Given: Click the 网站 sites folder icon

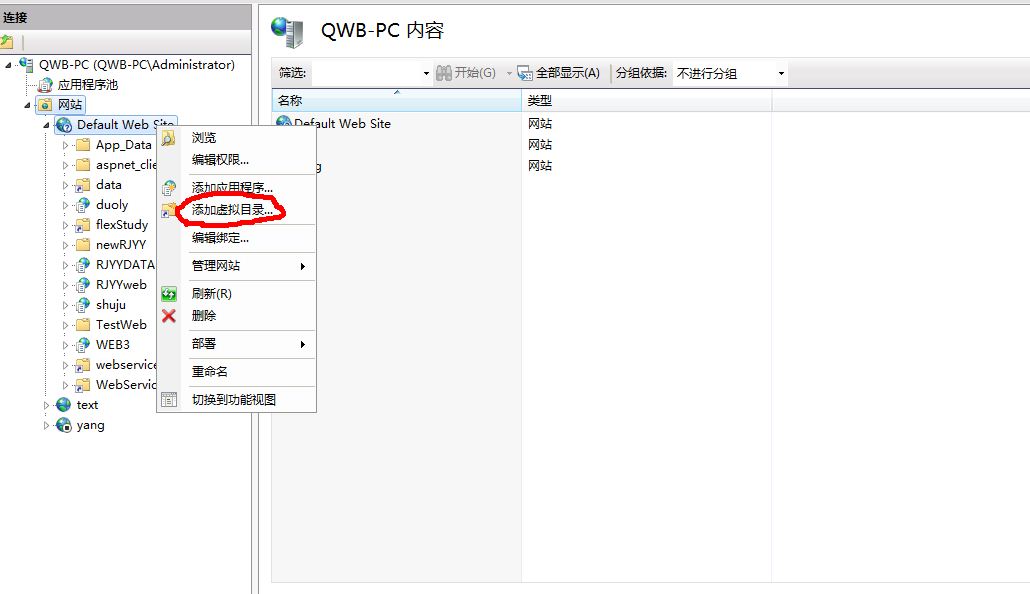Looking at the screenshot, I should [45, 104].
